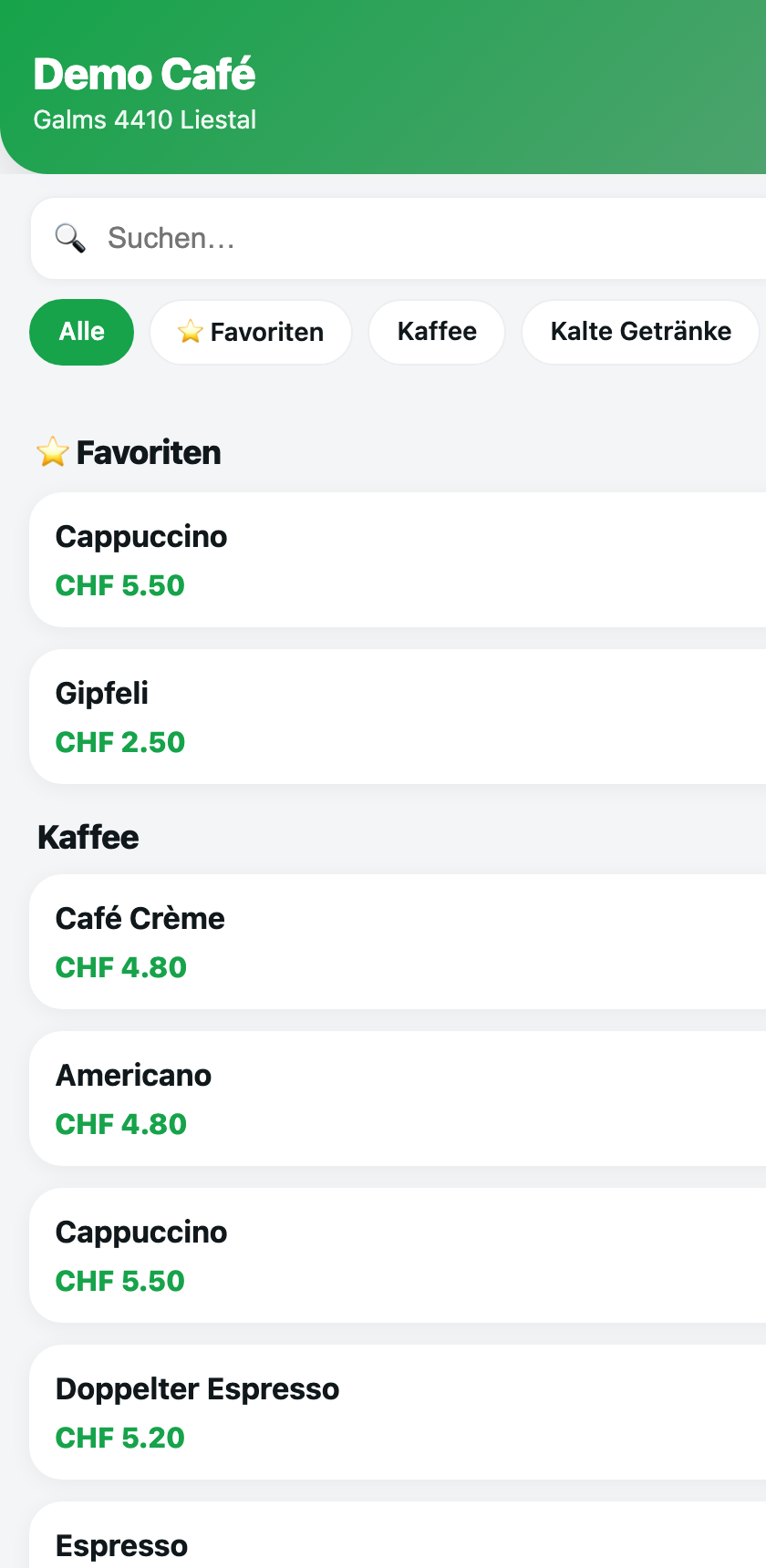The width and height of the screenshot is (766, 1568).
Task: Click the star beside Favoriten section heading
Action: coord(53,452)
